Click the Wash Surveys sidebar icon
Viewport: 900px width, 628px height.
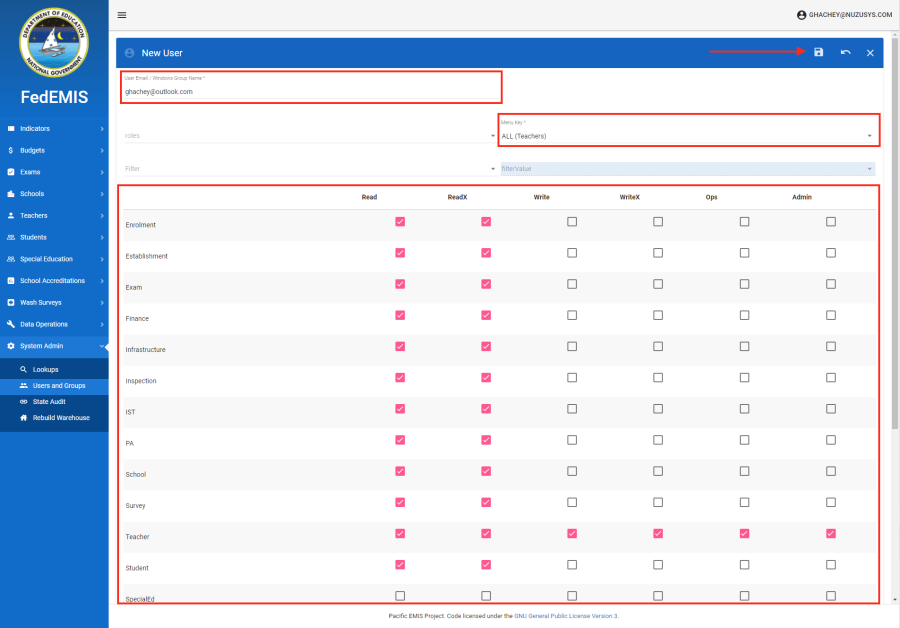(x=11, y=302)
